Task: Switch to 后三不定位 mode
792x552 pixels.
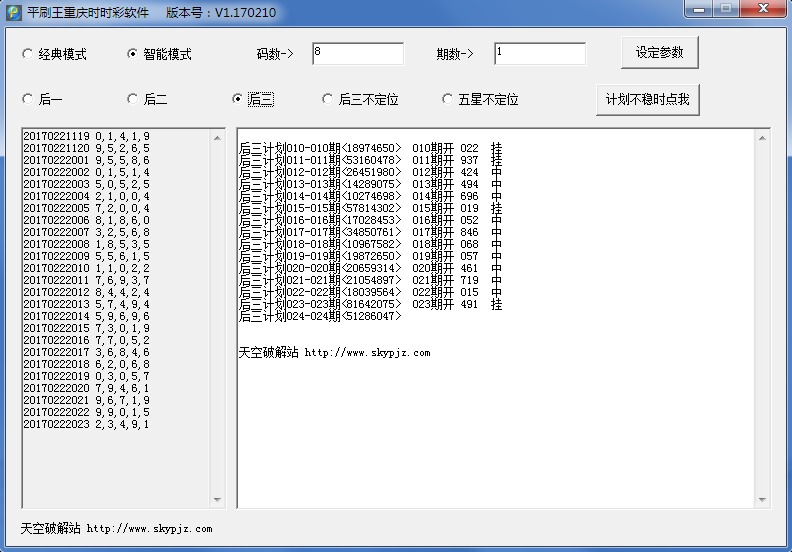Action: click(x=327, y=99)
